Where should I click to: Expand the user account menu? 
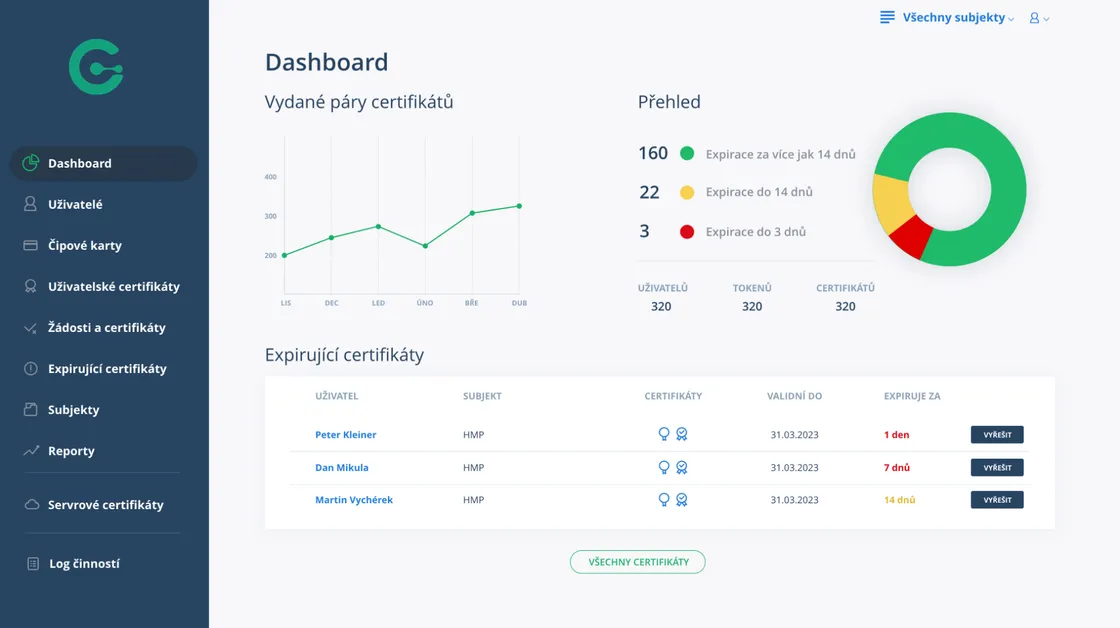point(1039,18)
